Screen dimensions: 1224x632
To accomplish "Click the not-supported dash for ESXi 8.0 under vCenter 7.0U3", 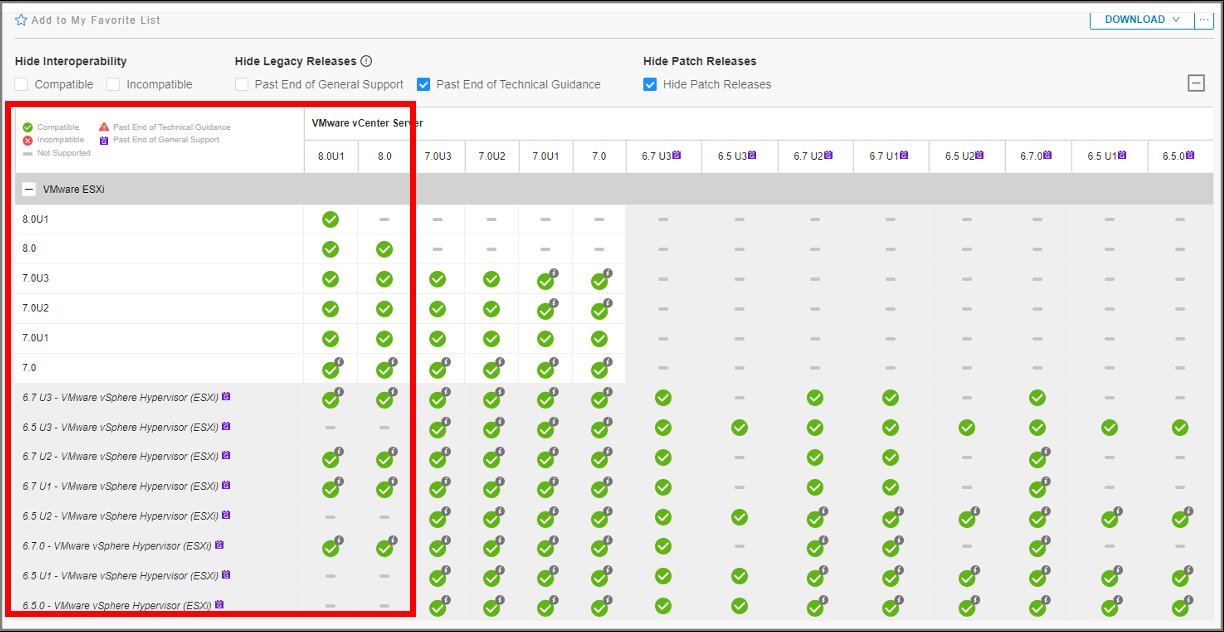I will pos(437,249).
